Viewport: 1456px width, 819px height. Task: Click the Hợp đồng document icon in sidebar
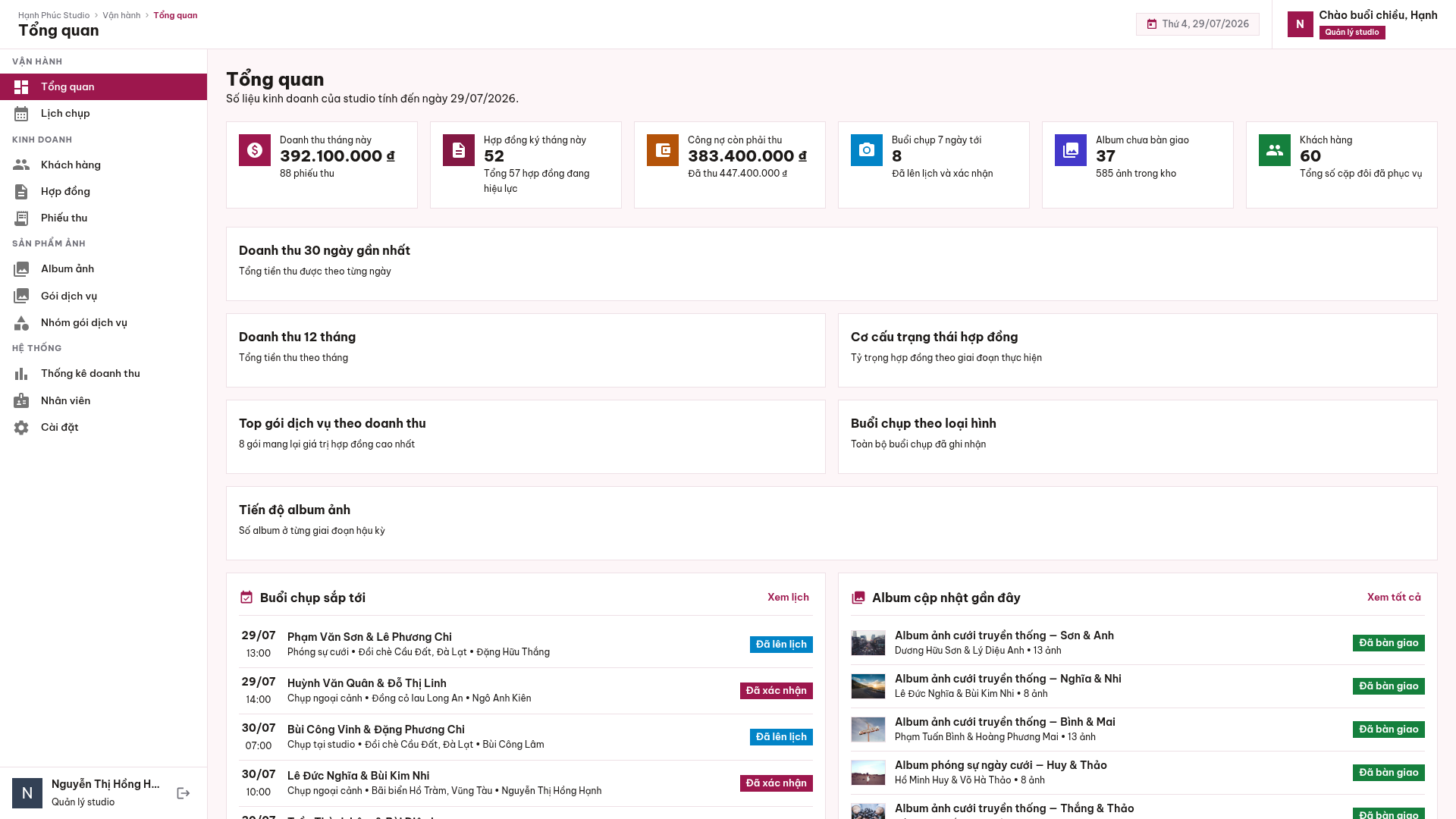(x=21, y=192)
